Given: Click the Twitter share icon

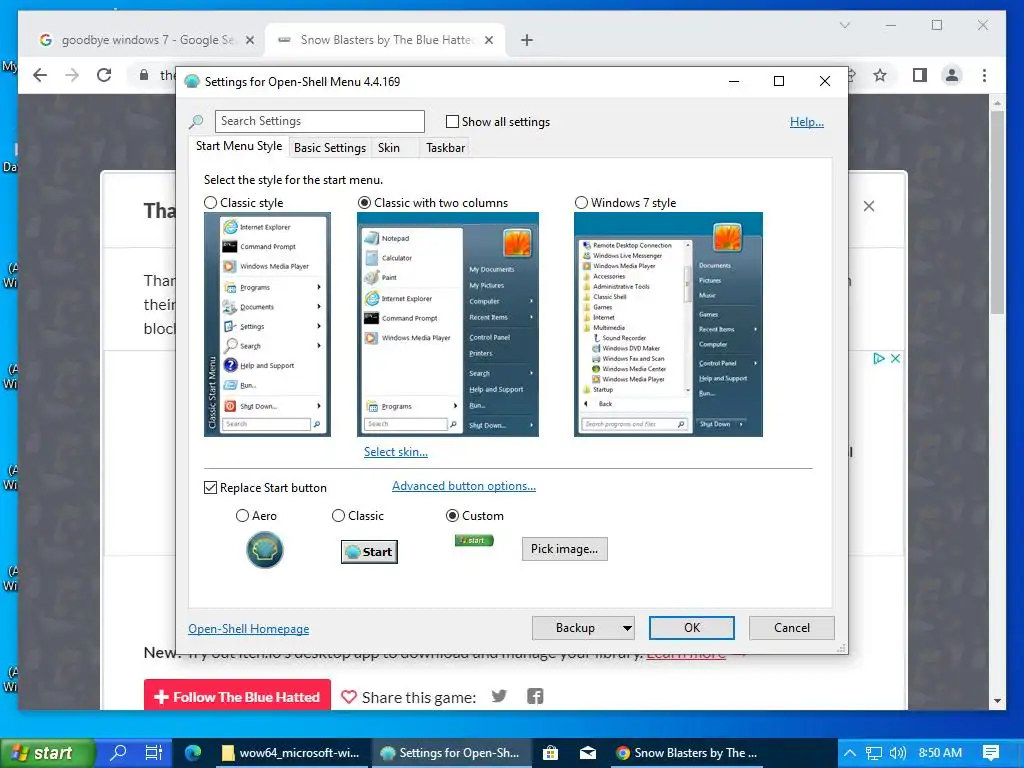Looking at the screenshot, I should [500, 696].
